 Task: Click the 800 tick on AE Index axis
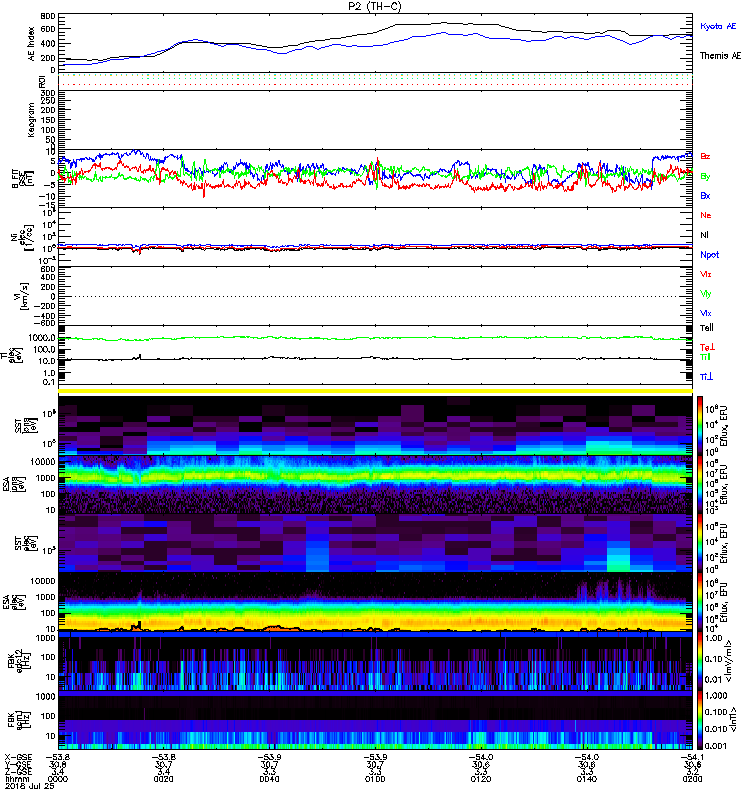click(x=48, y=16)
